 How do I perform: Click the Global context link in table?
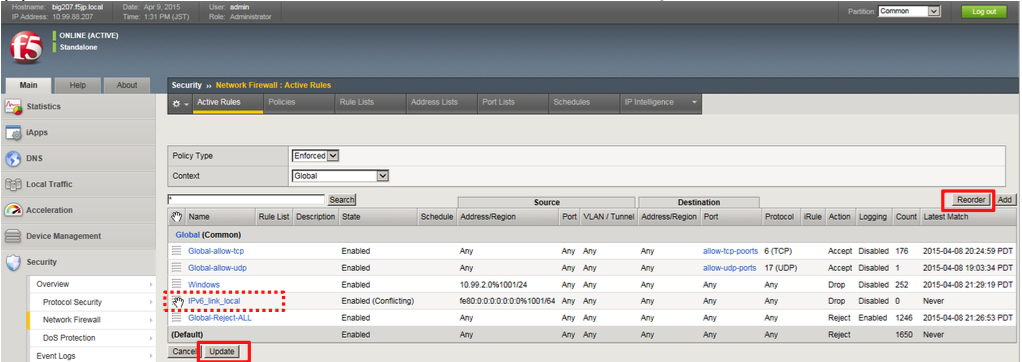(x=187, y=234)
